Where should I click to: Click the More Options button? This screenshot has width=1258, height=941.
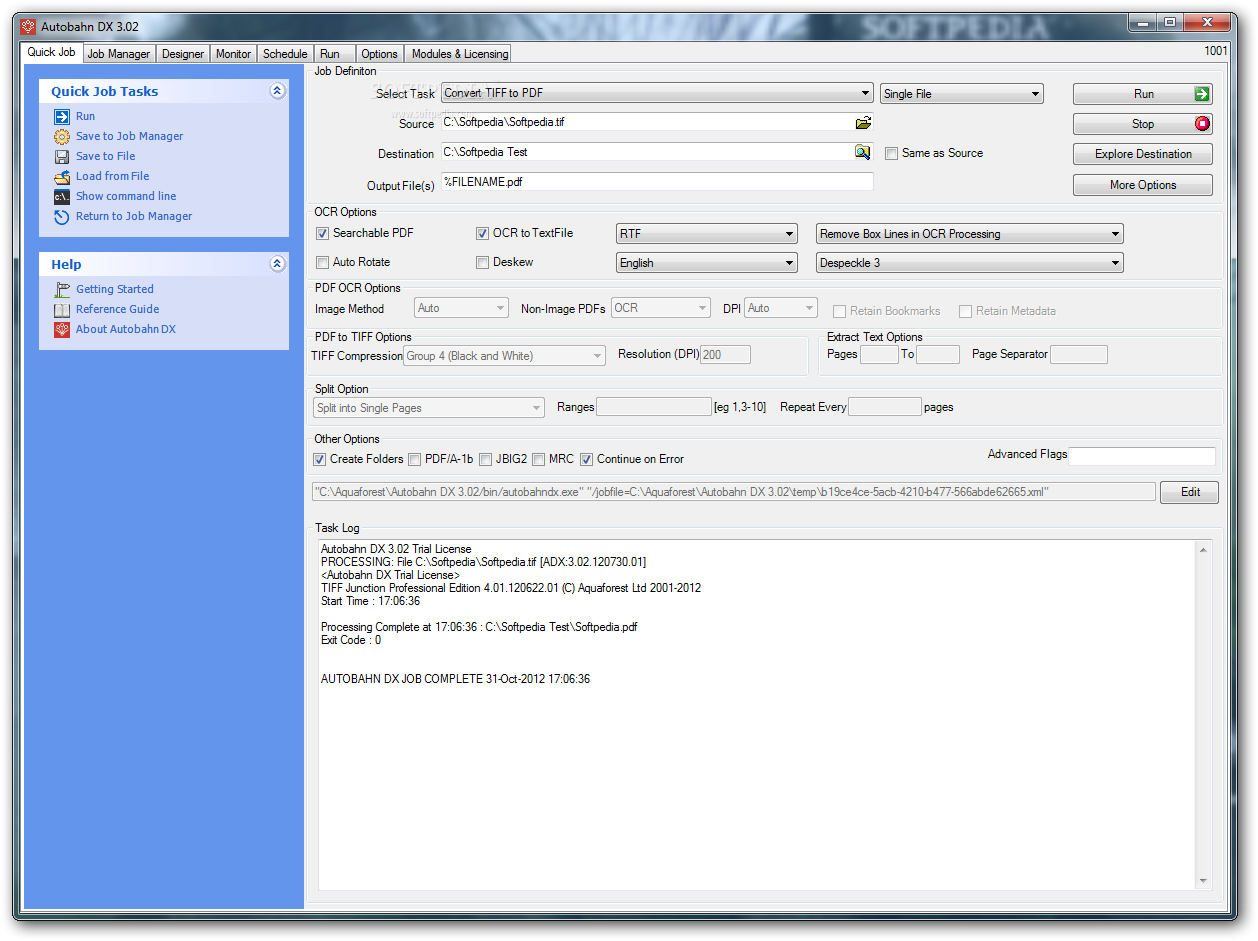(x=1143, y=185)
